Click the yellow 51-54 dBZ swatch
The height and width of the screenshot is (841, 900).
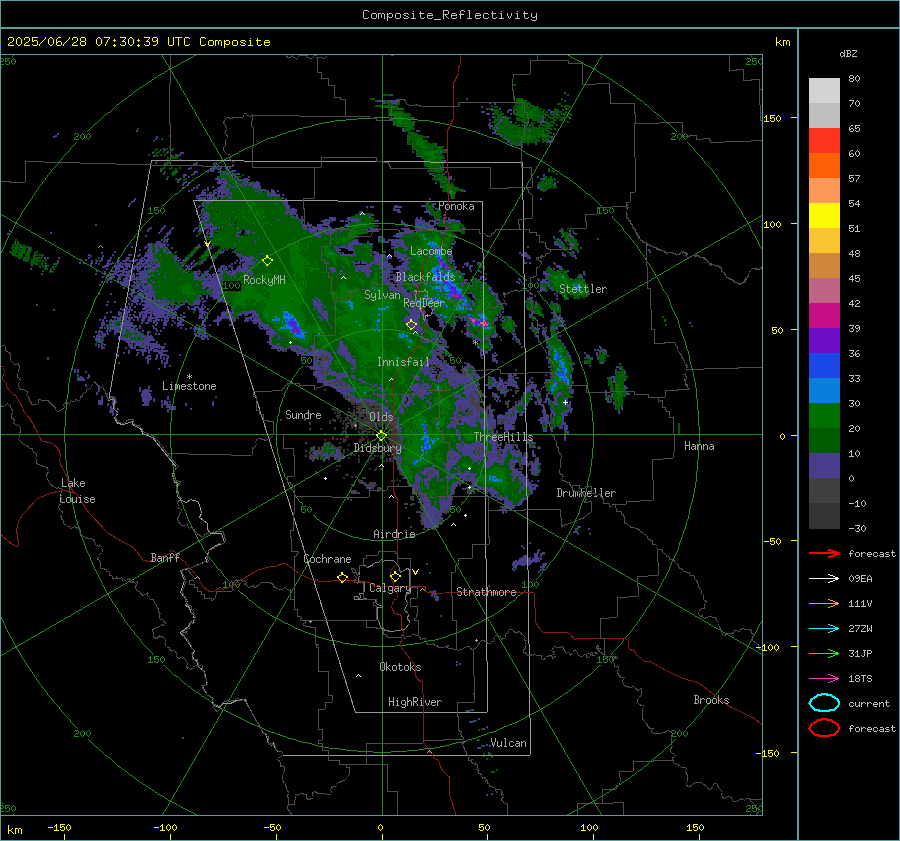[x=824, y=216]
